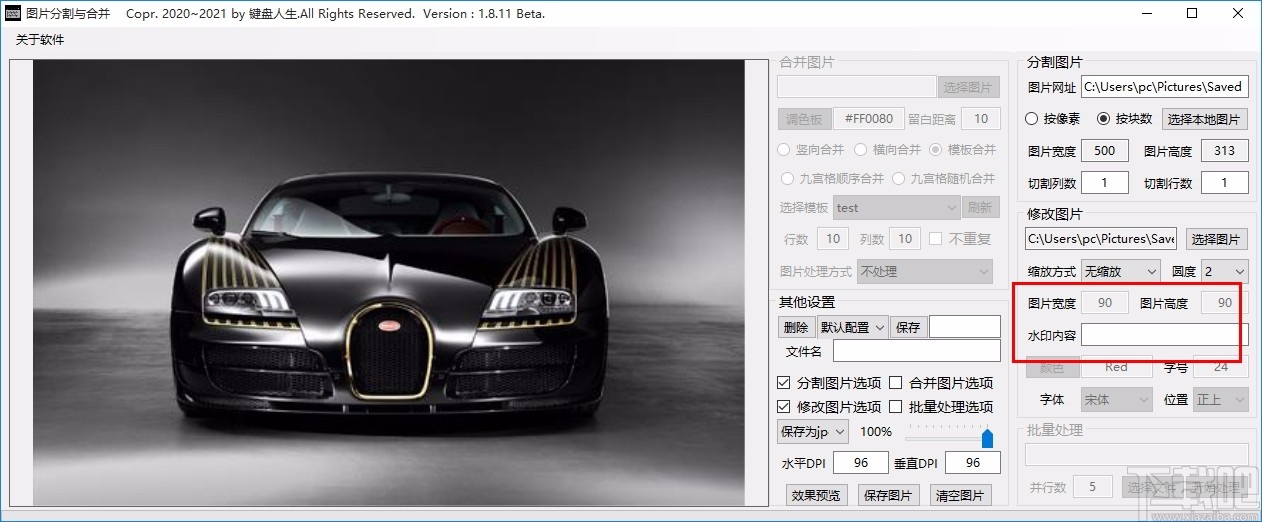
Task: Click the 字号 field showing 24
Action: [x=1221, y=367]
